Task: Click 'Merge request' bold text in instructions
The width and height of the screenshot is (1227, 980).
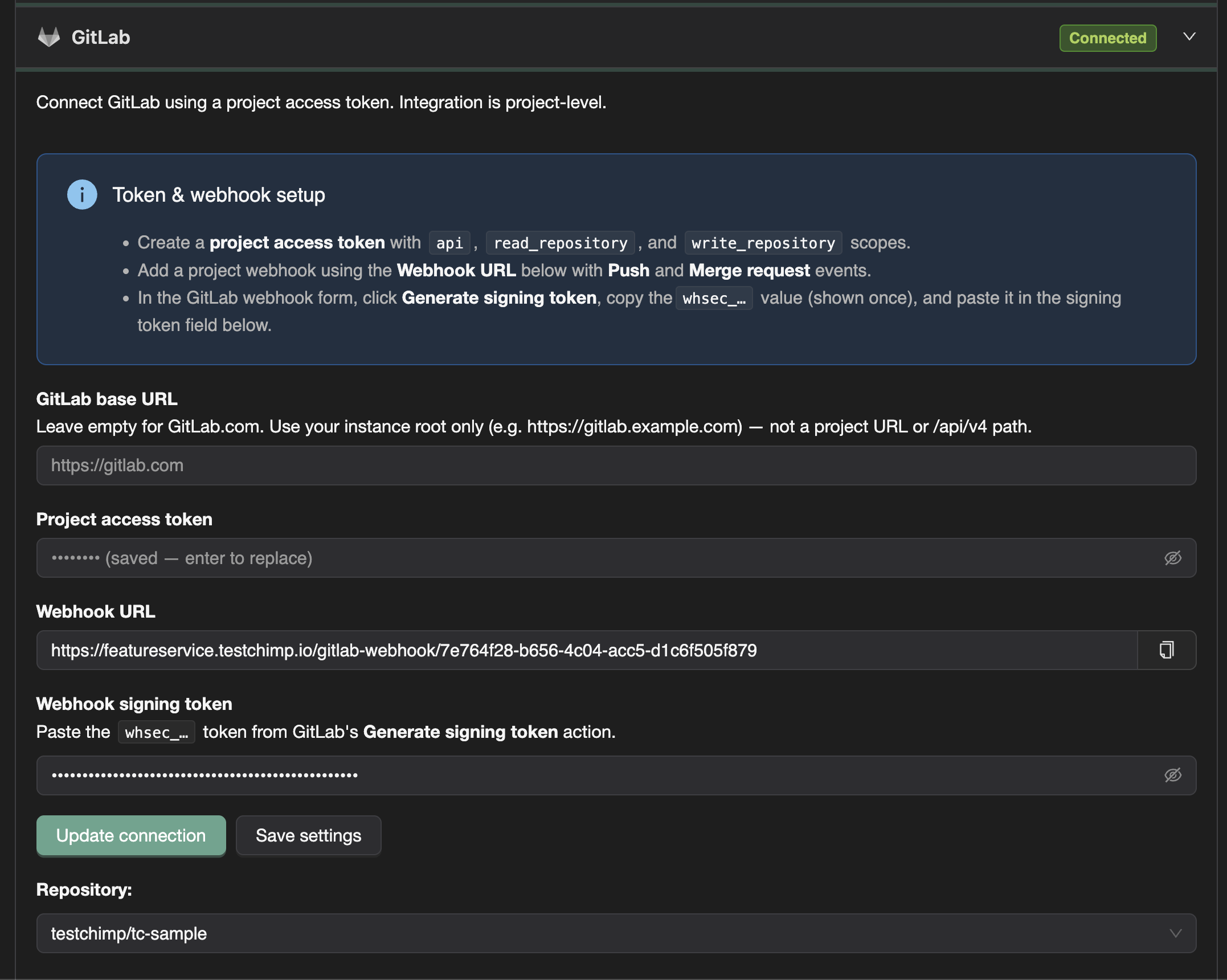Action: click(x=749, y=270)
